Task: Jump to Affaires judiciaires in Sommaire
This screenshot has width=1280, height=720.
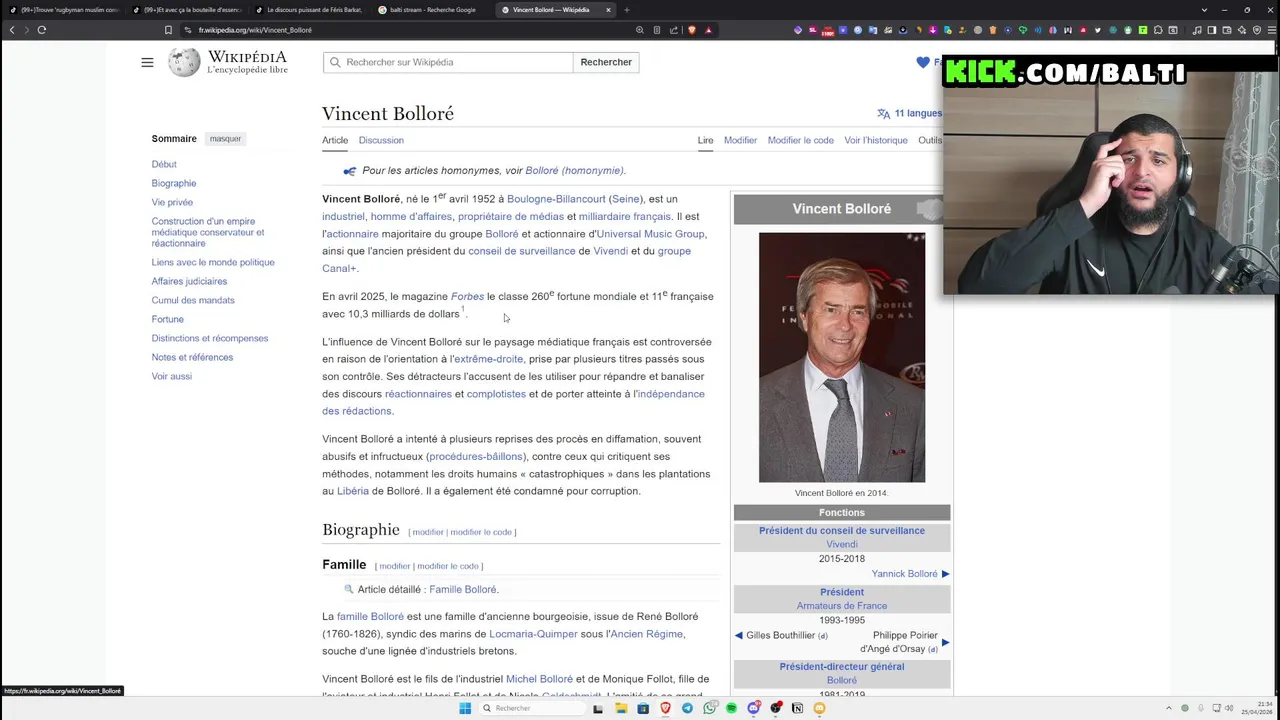Action: point(189,281)
